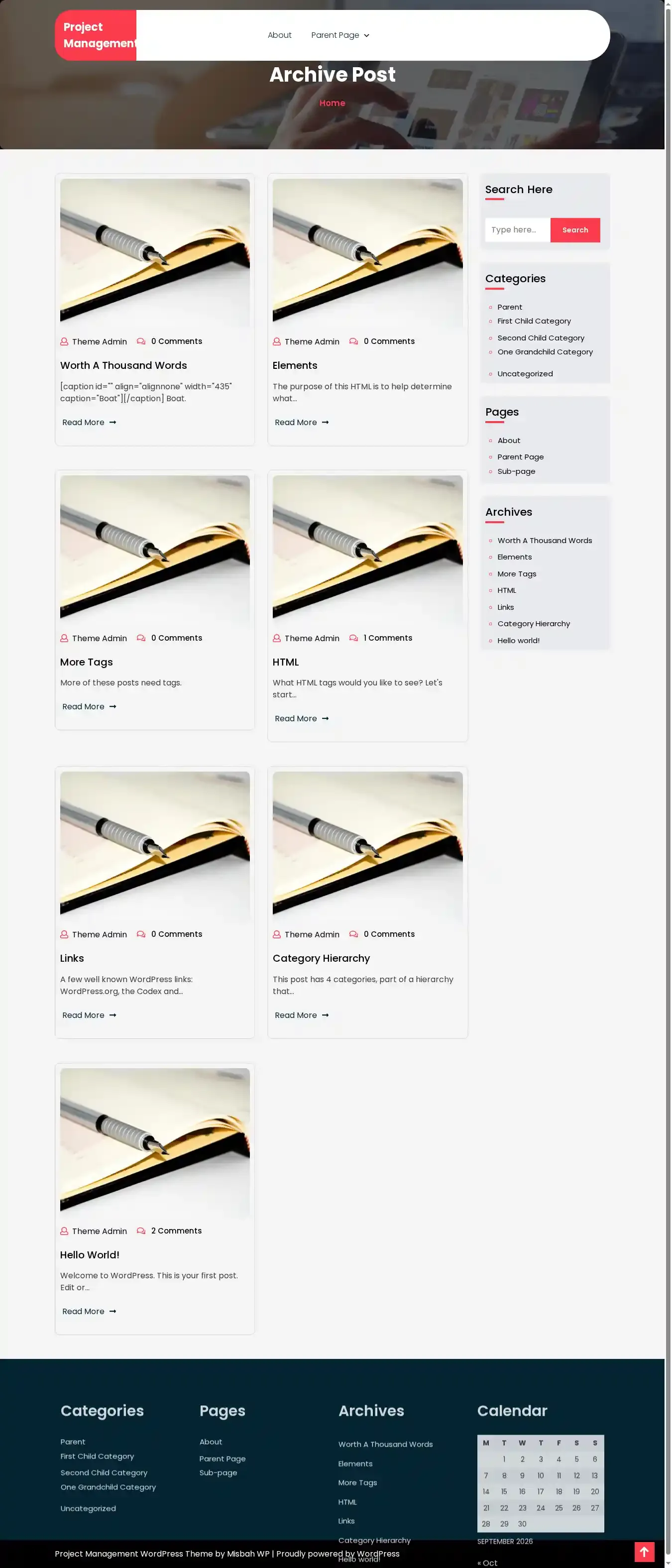Viewport: 672px width, 1568px height.
Task: Click the author icon on the Links post
Action: pos(64,934)
